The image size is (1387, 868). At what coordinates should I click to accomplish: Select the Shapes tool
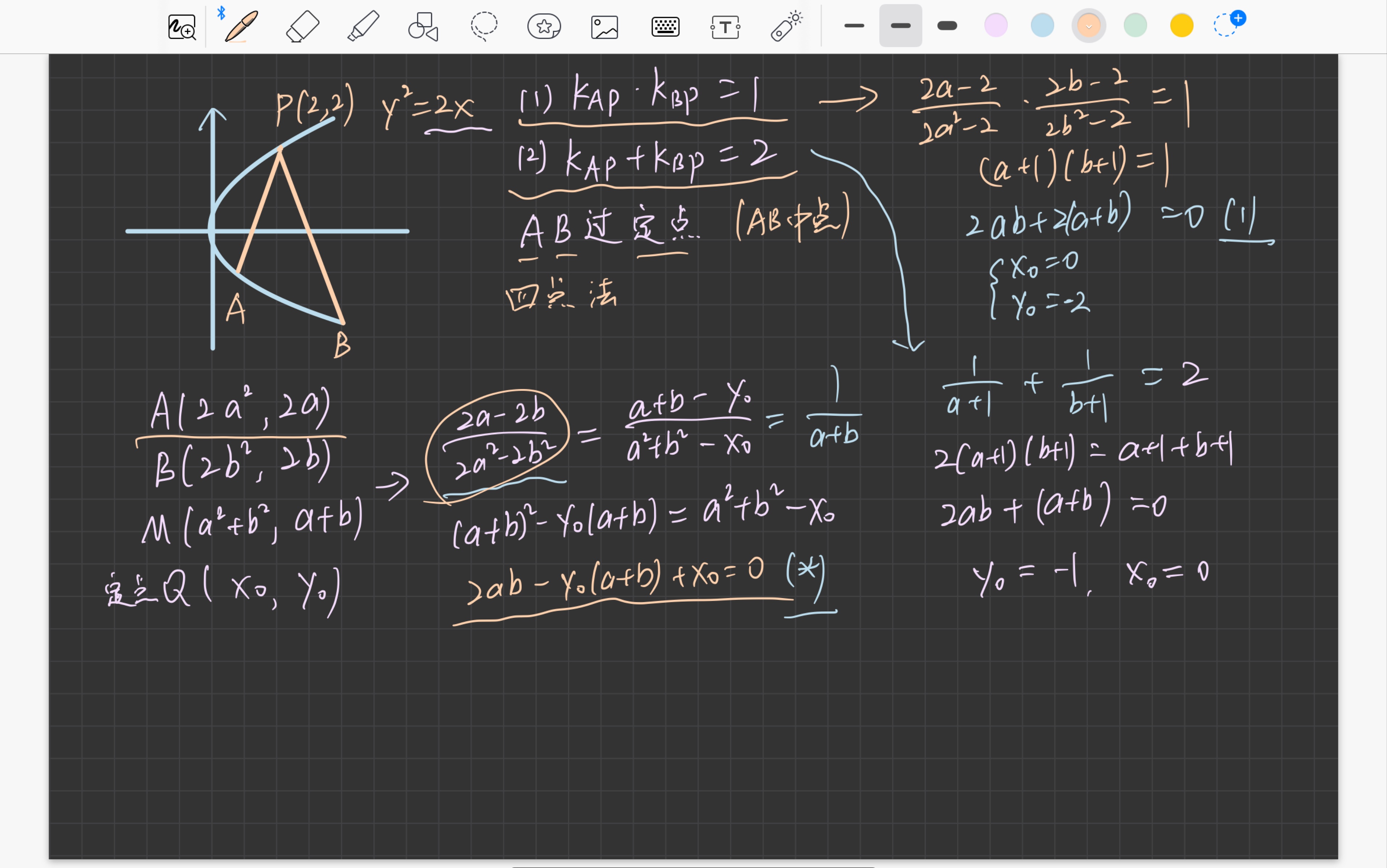coord(424,26)
